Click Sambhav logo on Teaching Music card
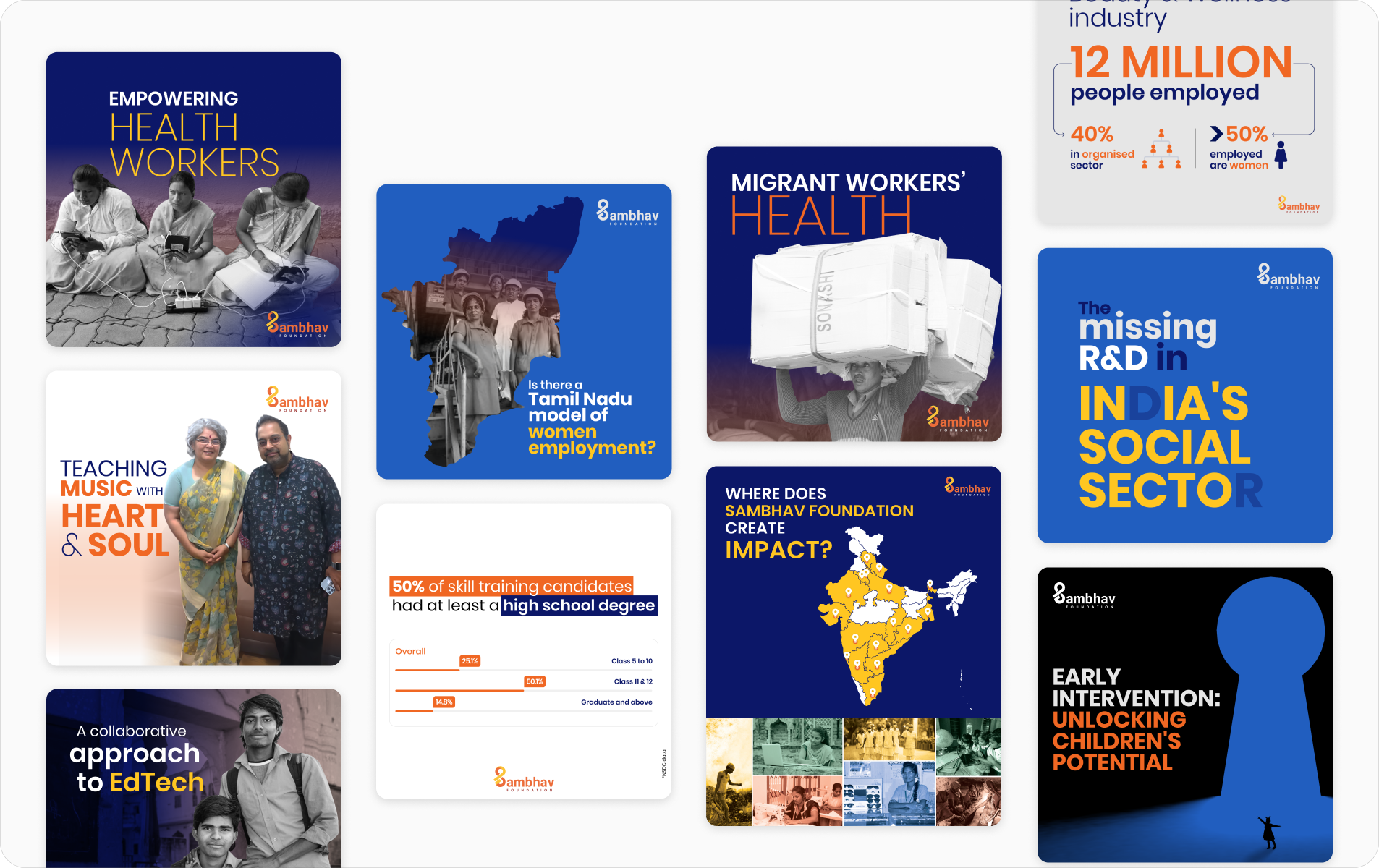This screenshot has width=1379, height=868. 297,399
